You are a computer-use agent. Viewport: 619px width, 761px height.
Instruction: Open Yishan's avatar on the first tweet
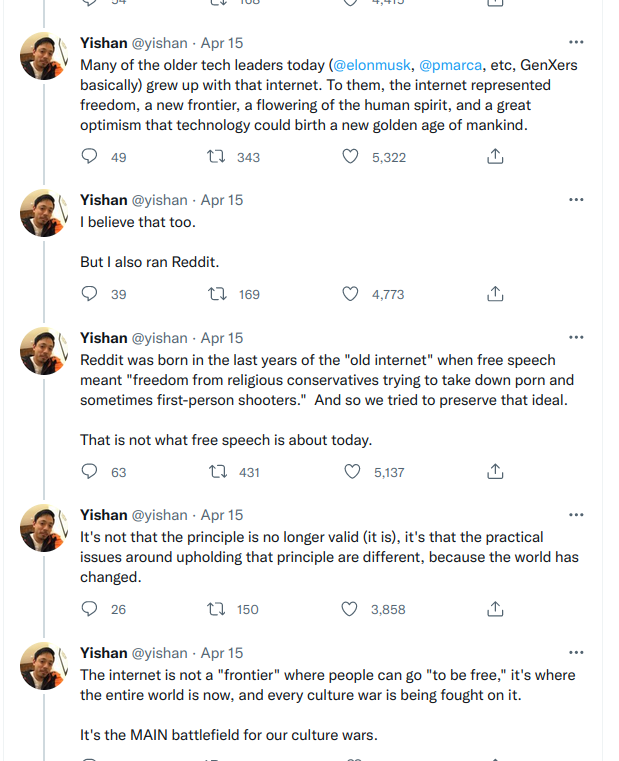coord(44,56)
